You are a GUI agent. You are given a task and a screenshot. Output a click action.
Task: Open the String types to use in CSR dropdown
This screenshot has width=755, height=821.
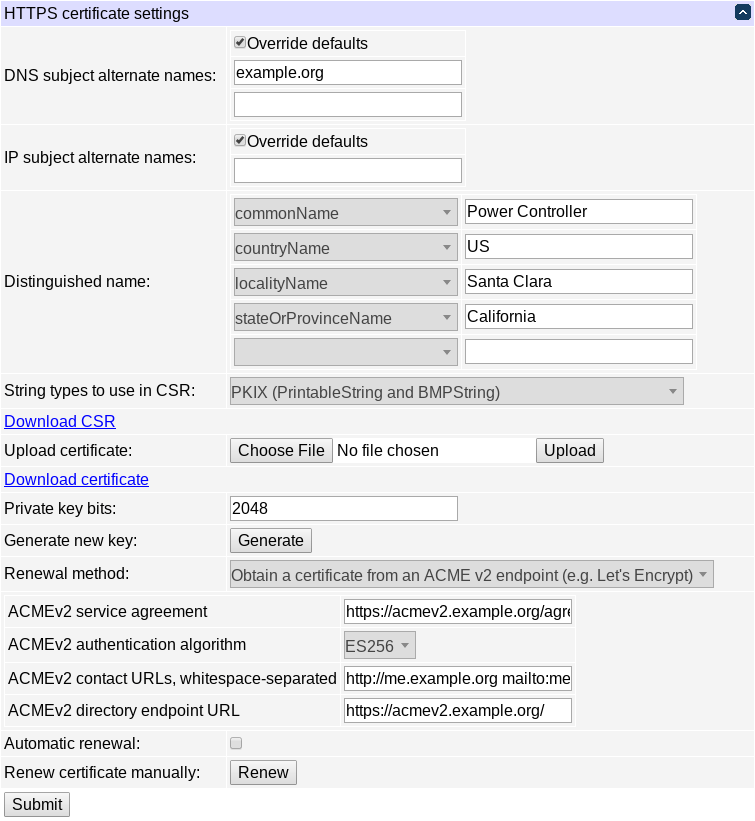pos(456,391)
